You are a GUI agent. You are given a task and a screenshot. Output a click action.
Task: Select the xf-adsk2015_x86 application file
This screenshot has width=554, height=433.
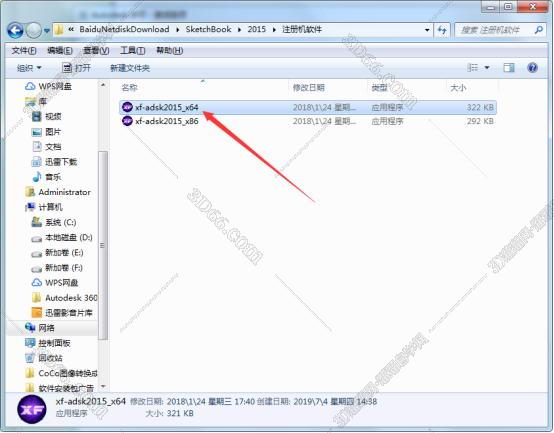[x=308, y=121]
